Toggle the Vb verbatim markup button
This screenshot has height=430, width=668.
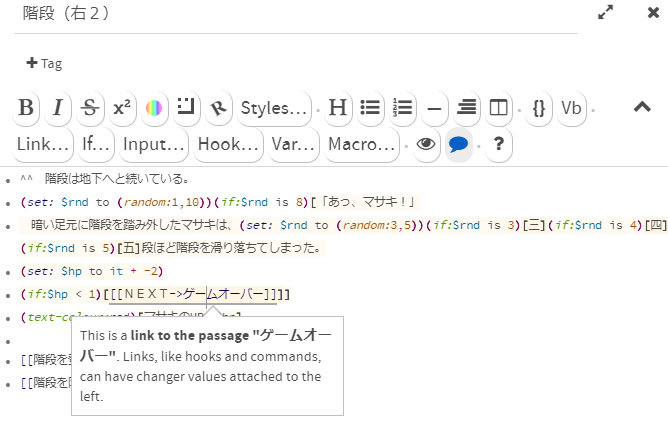[571, 108]
